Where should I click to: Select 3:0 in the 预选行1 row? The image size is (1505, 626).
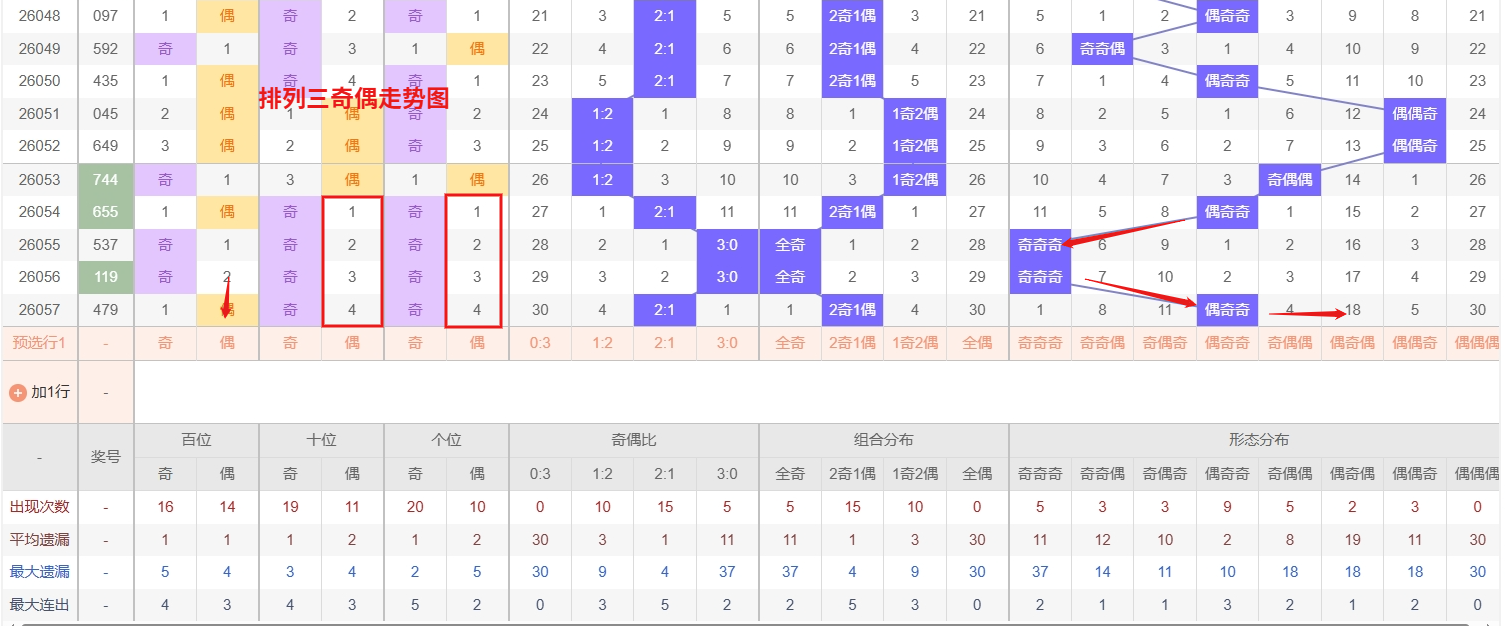click(727, 343)
